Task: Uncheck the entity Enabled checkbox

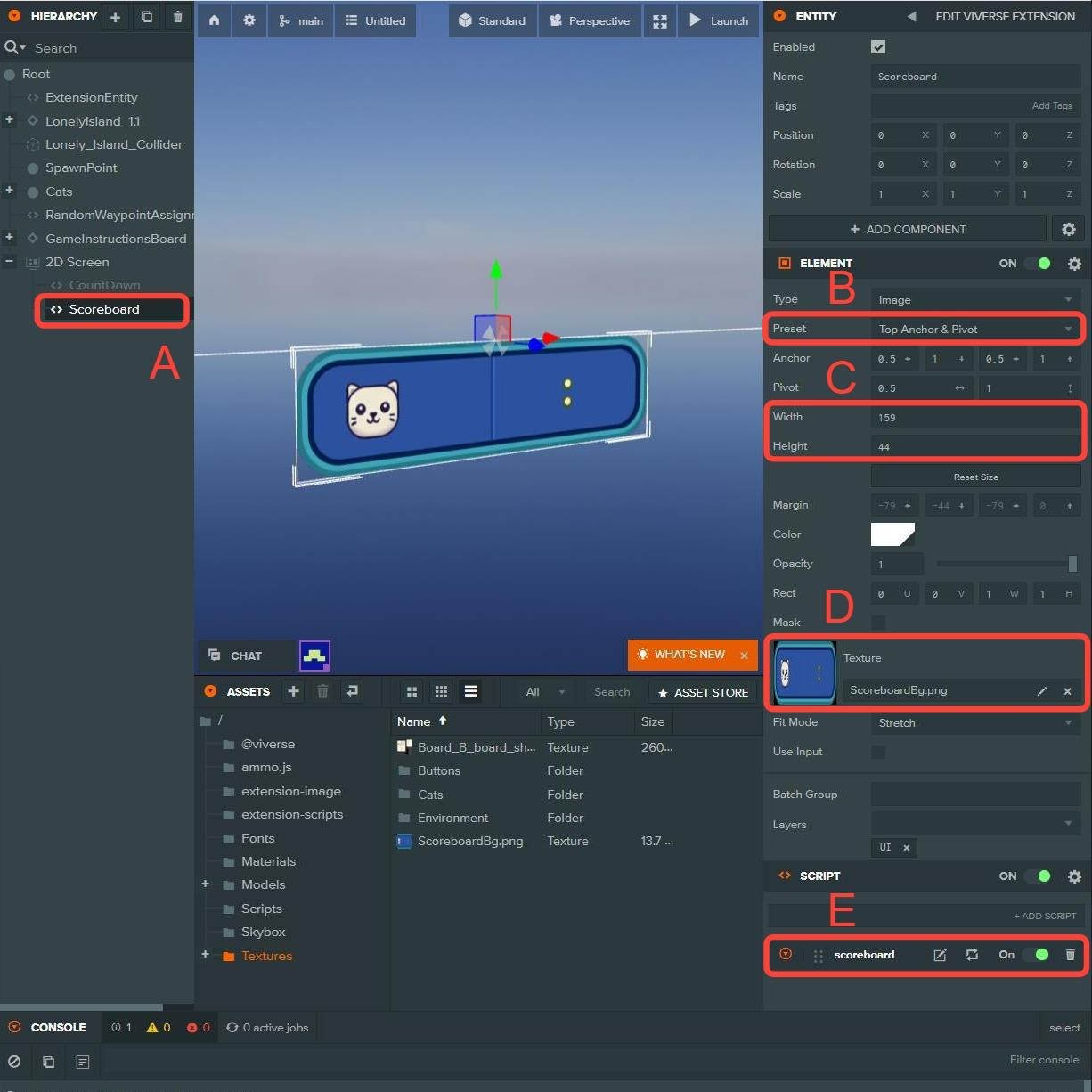Action: (x=878, y=47)
